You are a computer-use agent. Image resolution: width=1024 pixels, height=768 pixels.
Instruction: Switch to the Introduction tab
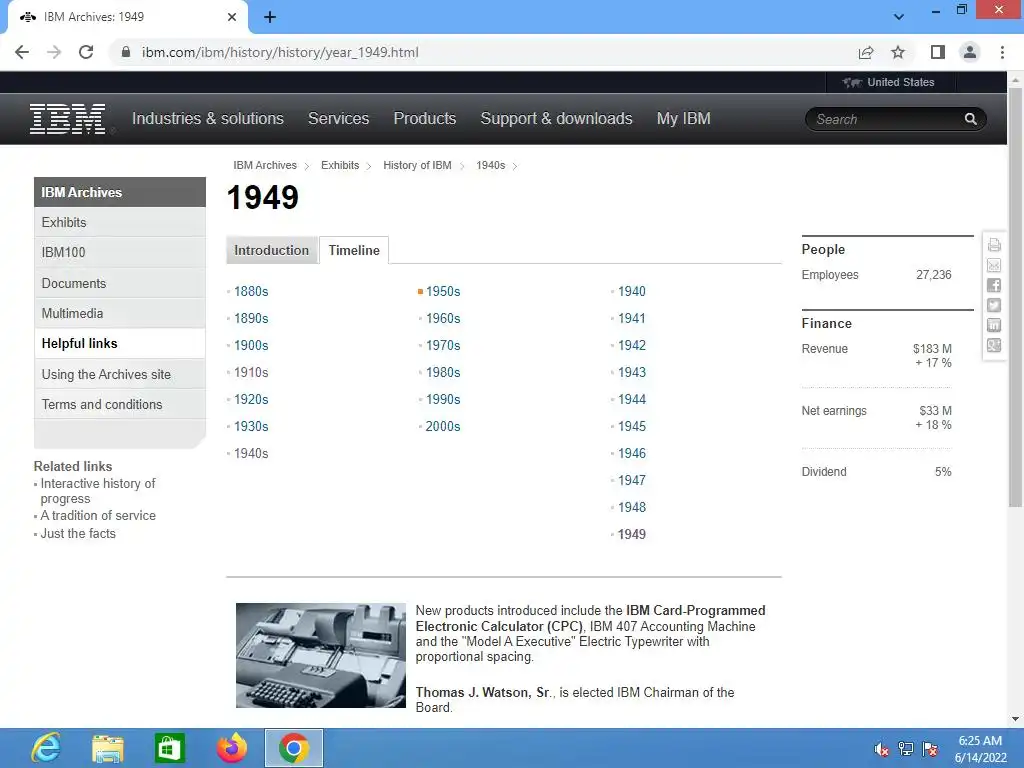coord(272,250)
